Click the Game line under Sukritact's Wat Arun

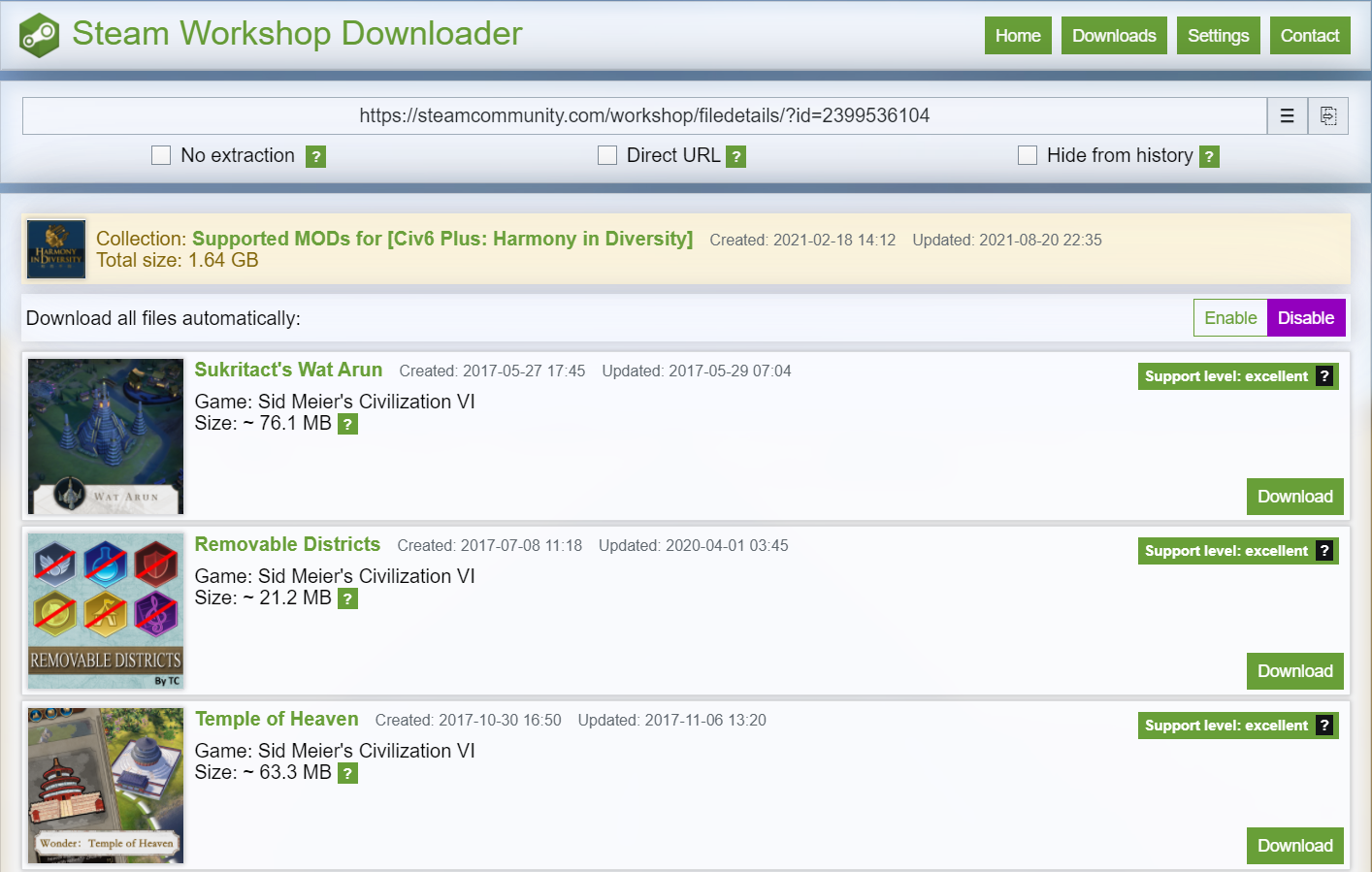(x=335, y=402)
